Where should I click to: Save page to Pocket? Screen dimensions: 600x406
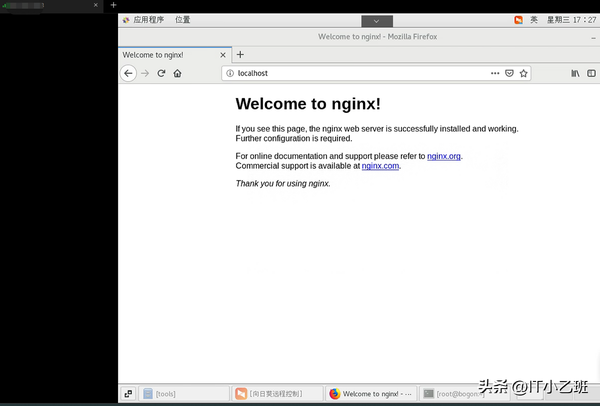pyautogui.click(x=509, y=73)
